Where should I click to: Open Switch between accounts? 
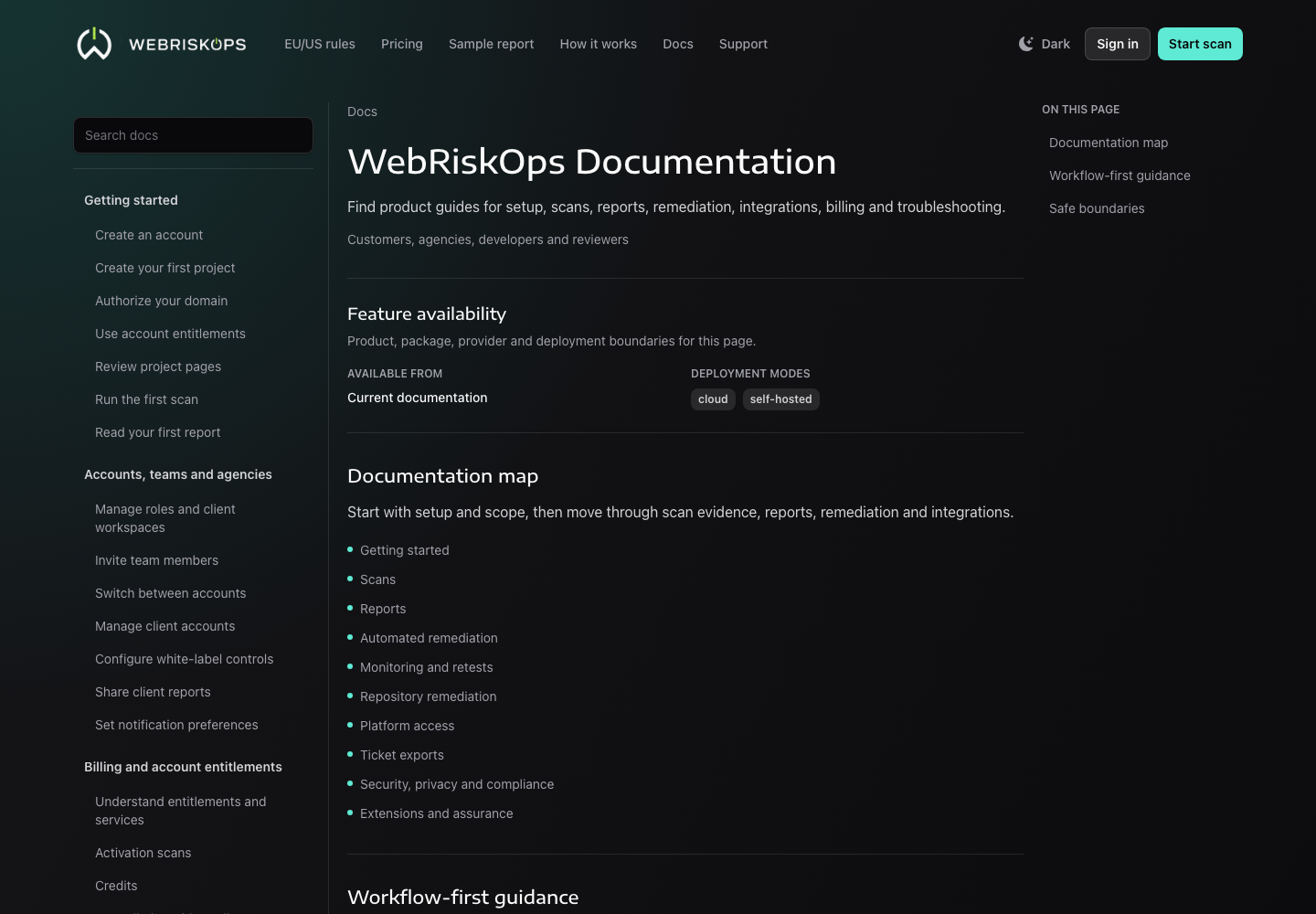tap(171, 593)
